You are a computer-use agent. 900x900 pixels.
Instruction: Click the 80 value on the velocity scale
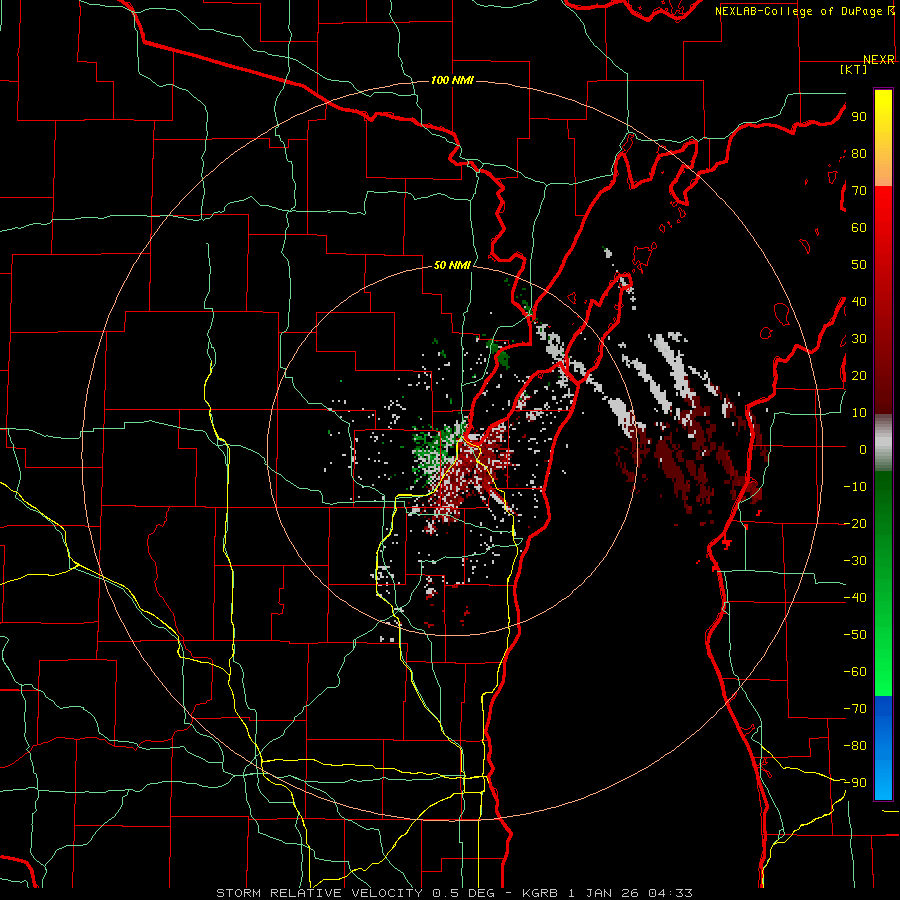click(x=859, y=154)
